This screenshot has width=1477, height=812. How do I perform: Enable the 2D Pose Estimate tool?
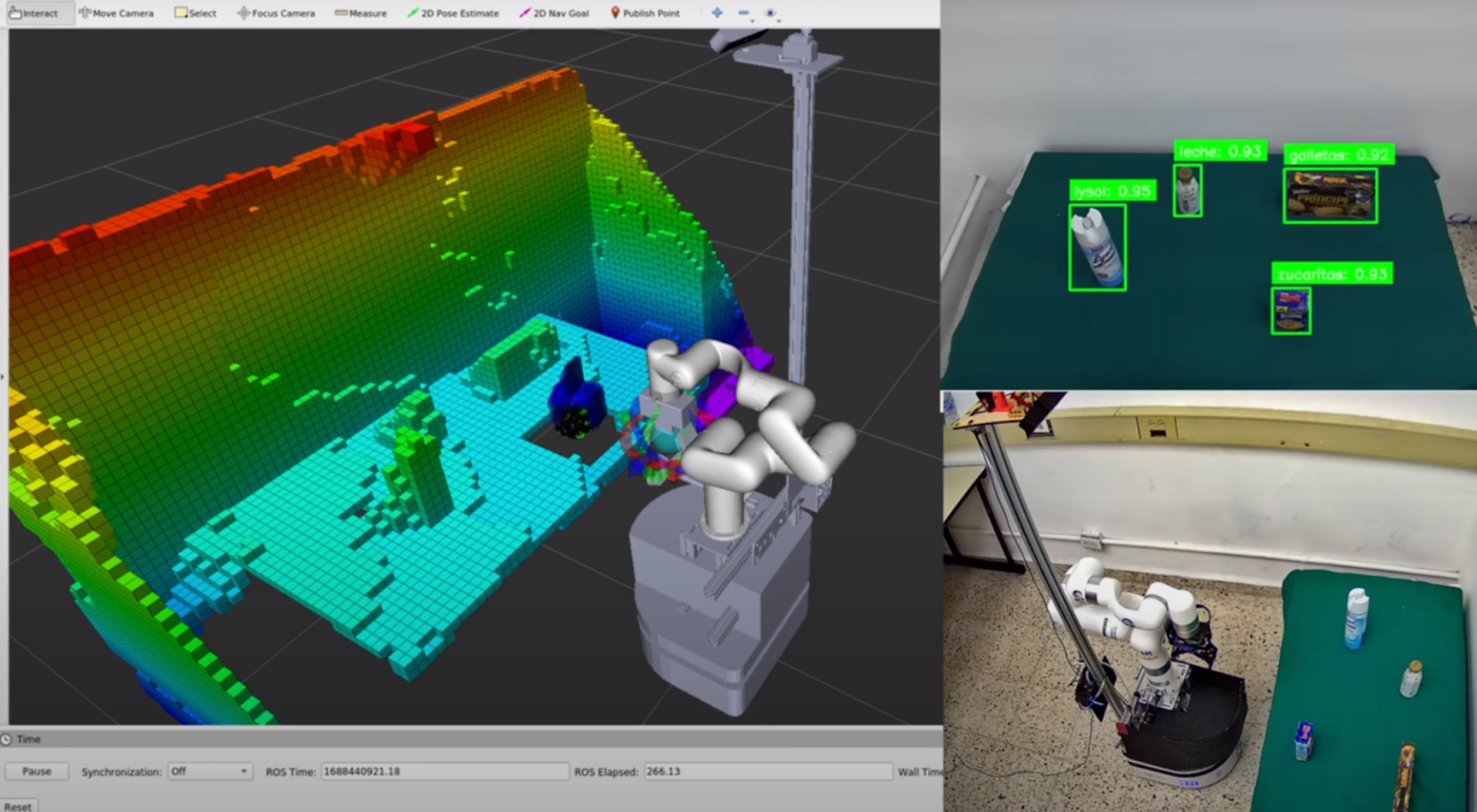coord(453,13)
